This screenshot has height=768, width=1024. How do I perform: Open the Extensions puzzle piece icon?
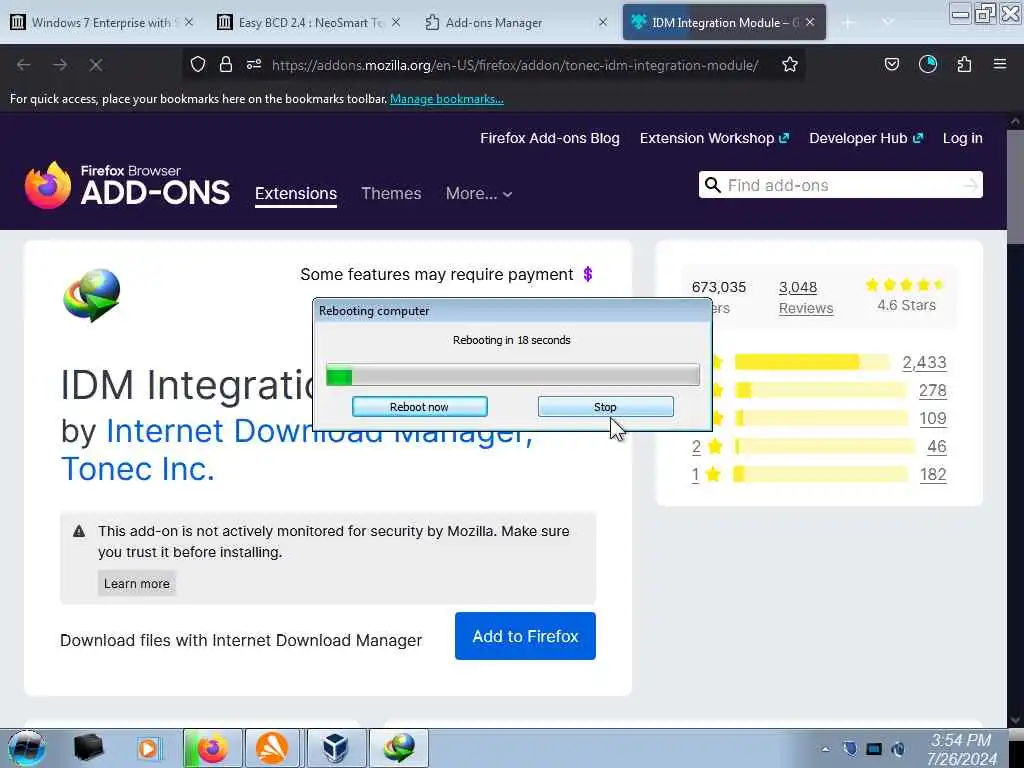point(964,64)
